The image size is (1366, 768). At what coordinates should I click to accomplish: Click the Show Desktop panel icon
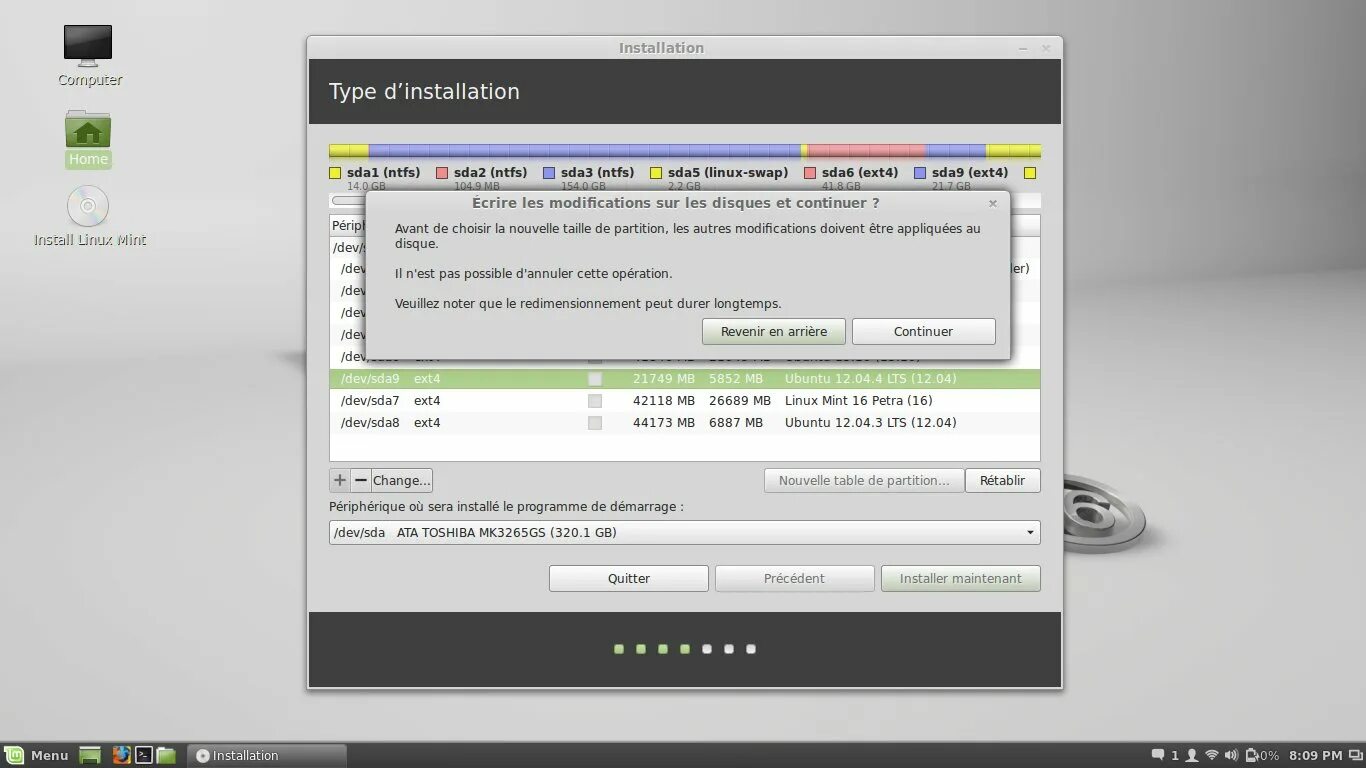click(90, 755)
